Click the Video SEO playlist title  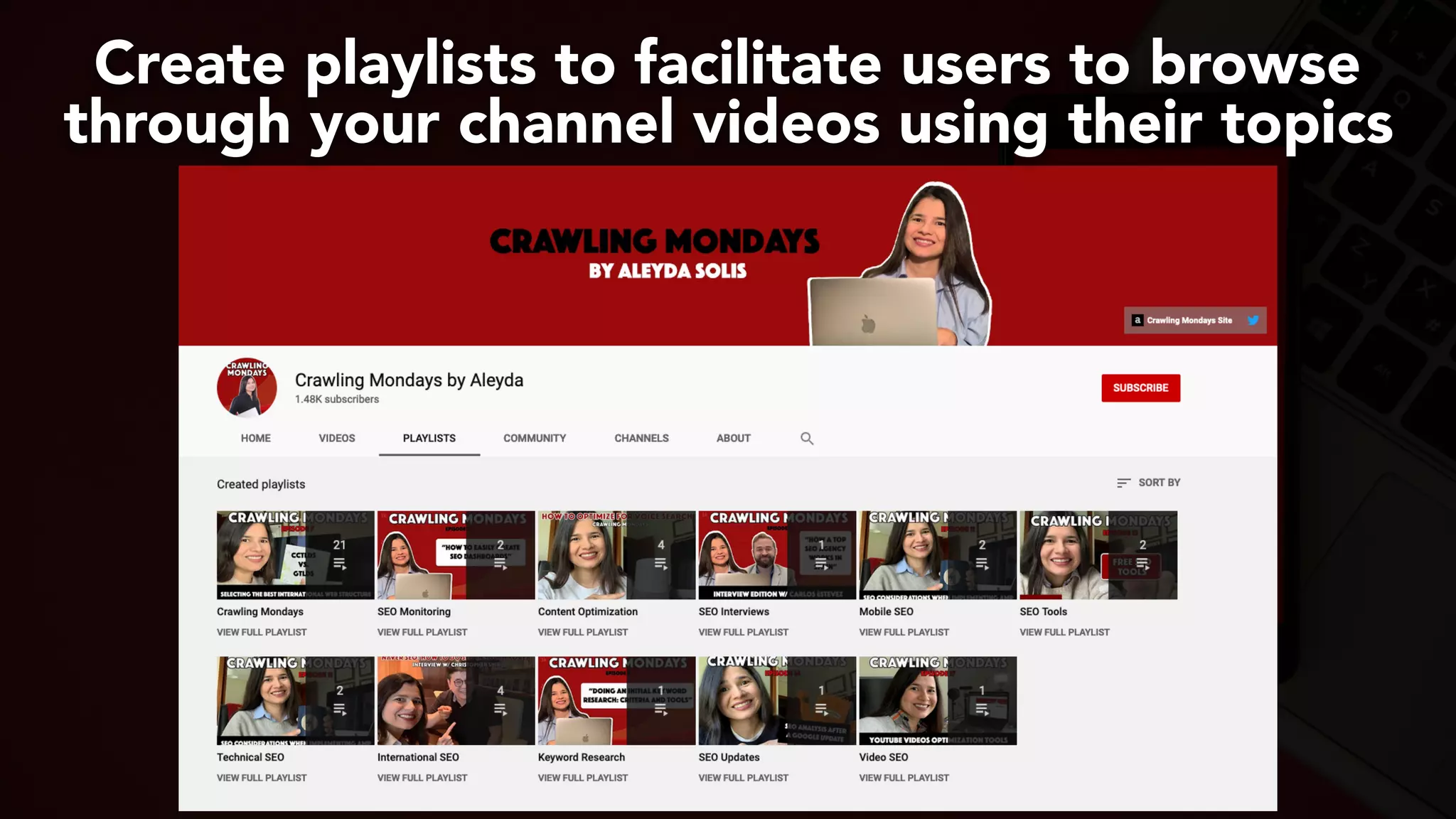pos(884,757)
